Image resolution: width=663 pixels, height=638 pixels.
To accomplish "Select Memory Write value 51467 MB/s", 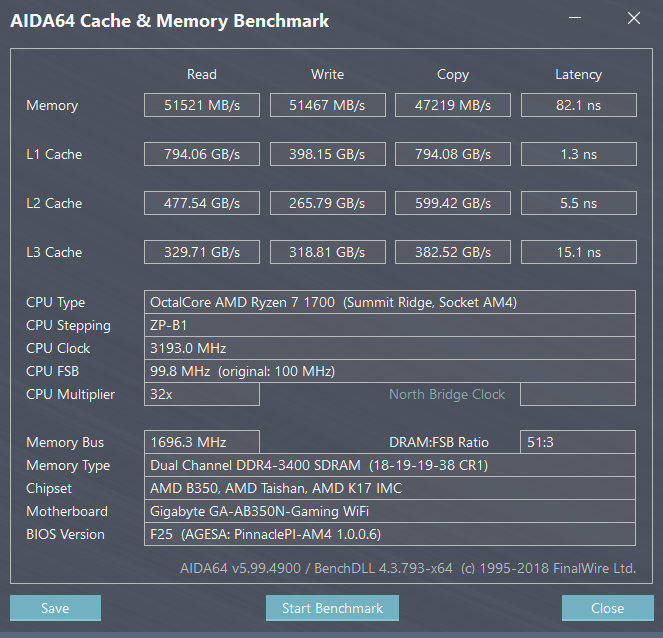I will click(327, 105).
